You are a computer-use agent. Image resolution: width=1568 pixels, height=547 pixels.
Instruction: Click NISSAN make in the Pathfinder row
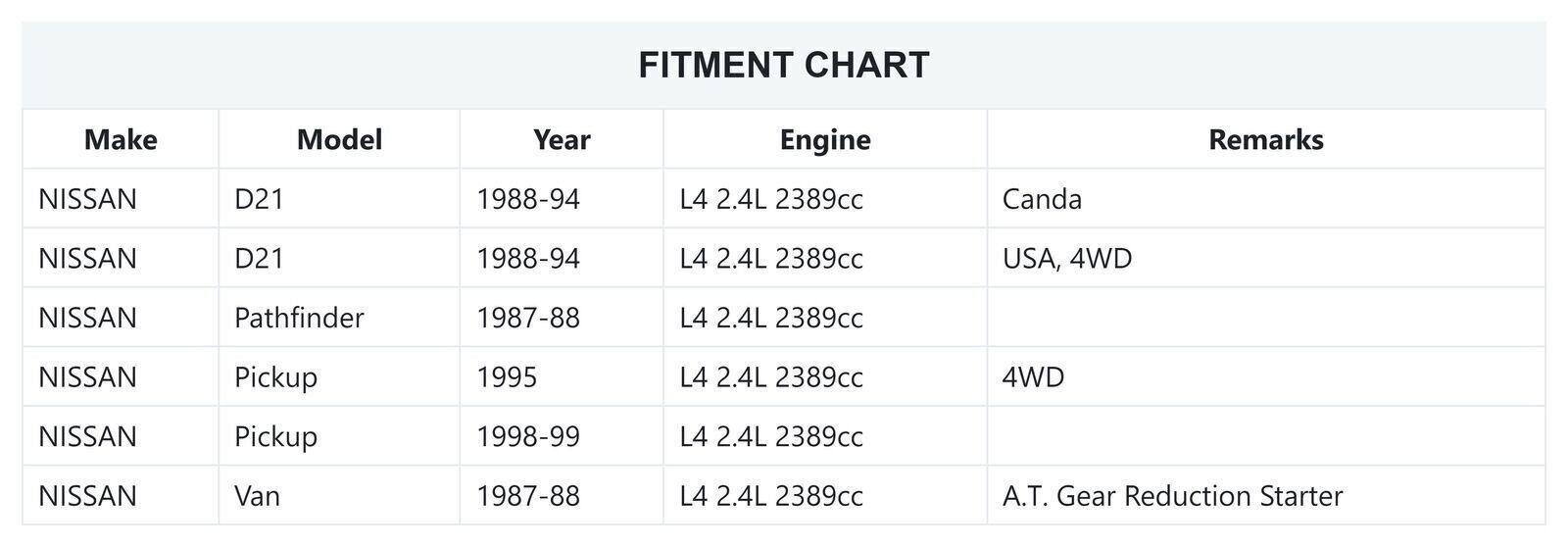(x=87, y=318)
